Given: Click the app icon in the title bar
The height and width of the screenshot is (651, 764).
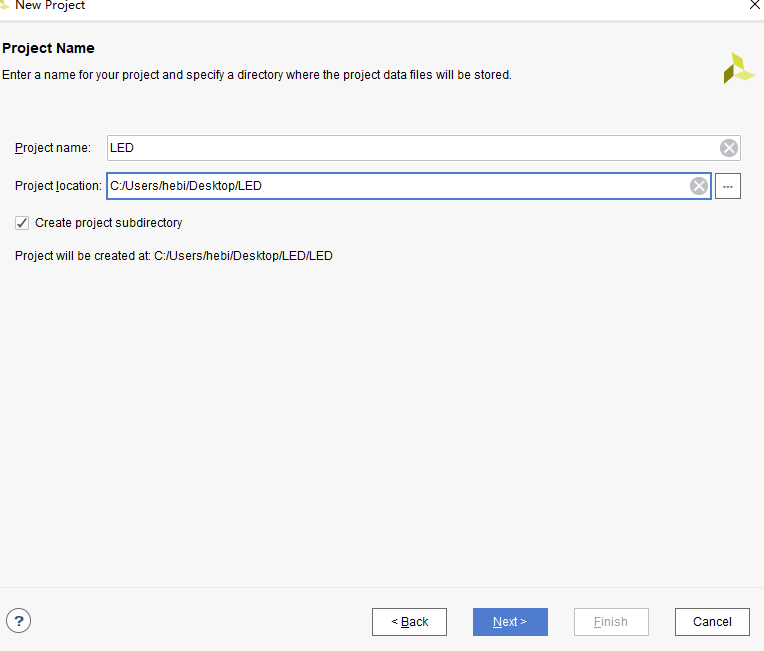Looking at the screenshot, I should point(5,5).
